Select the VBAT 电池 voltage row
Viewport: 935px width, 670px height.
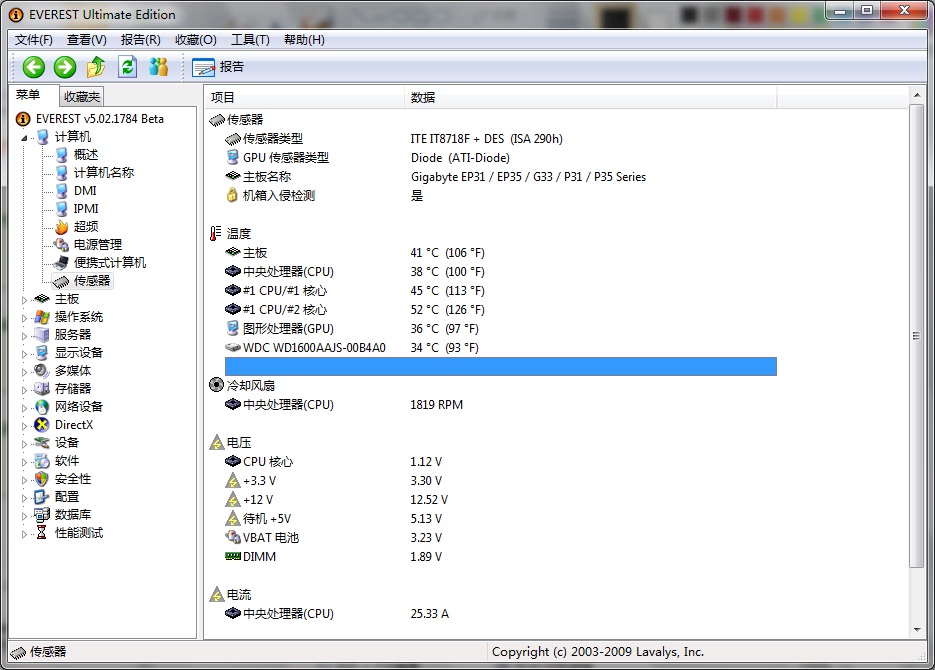[x=501, y=538]
